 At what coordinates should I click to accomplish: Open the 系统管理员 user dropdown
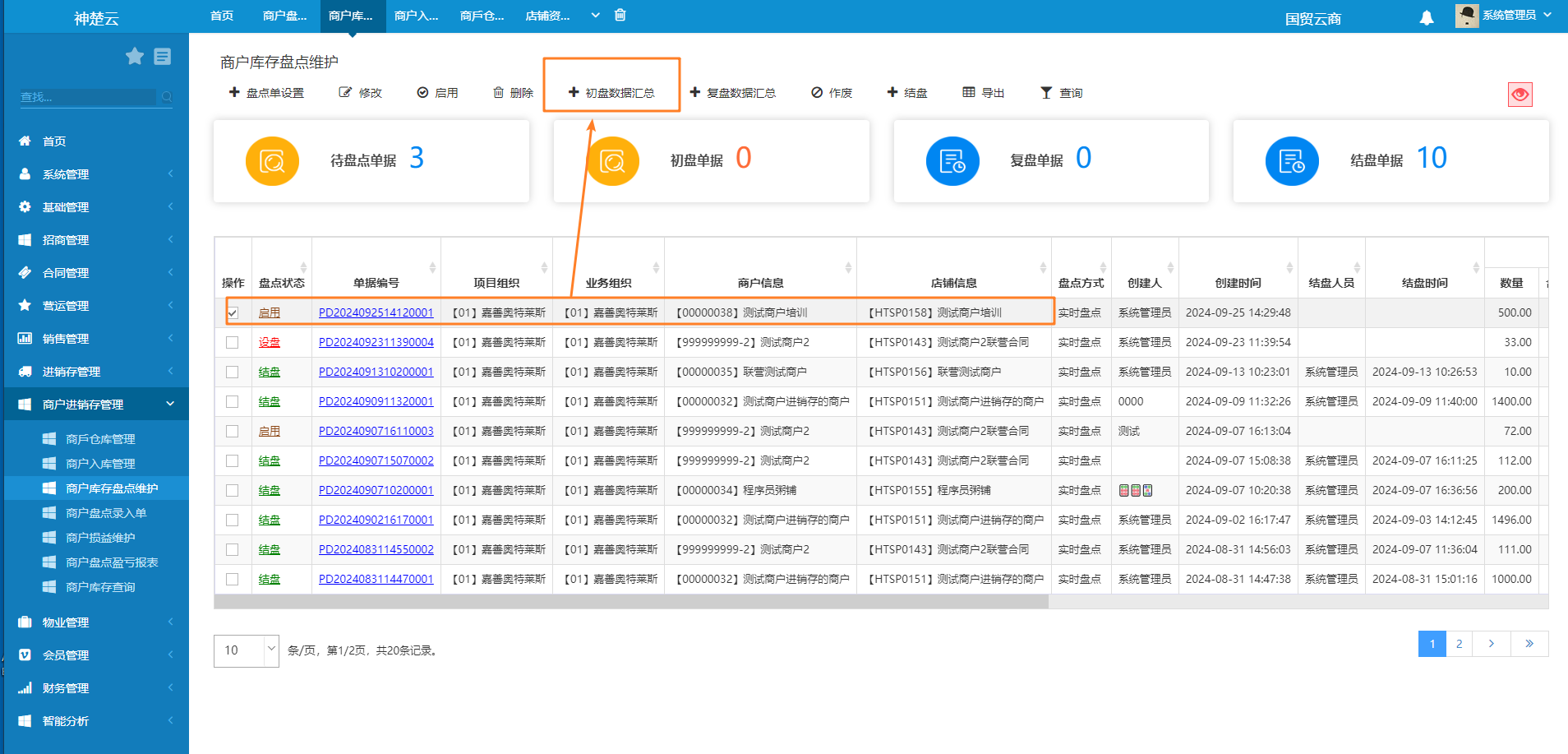(x=1516, y=15)
